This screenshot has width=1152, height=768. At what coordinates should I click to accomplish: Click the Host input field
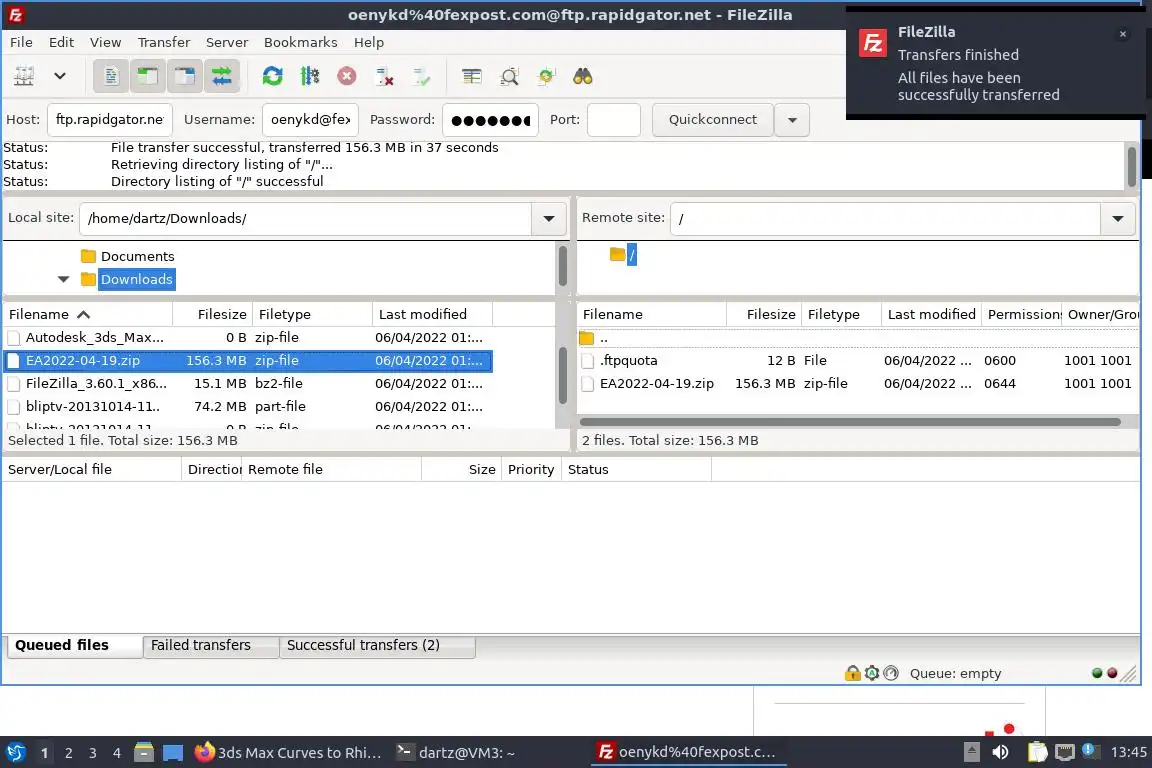(109, 120)
